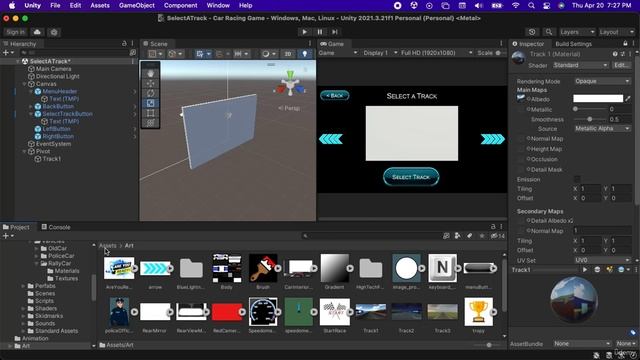Select the Hand view tool in Scene
This screenshot has width=640, height=360.
[x=150, y=73]
